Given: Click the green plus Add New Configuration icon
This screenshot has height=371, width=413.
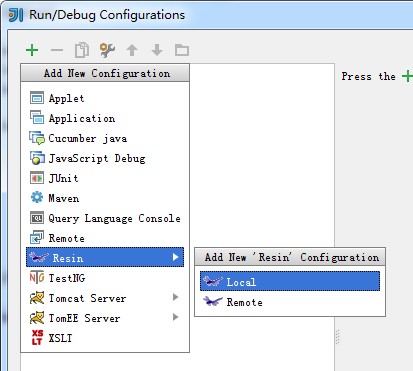Looking at the screenshot, I should (32, 50).
